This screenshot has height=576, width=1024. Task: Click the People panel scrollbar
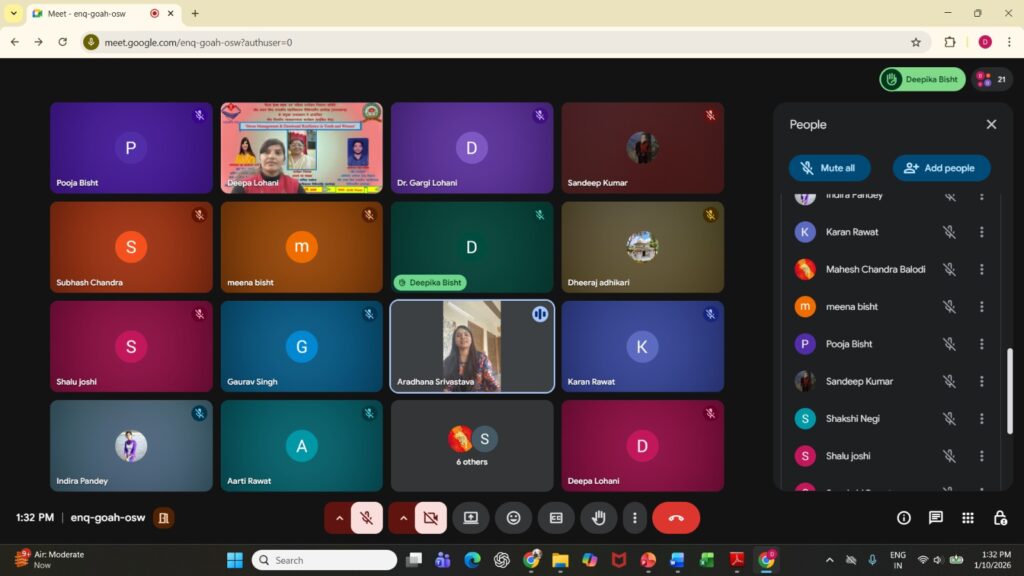pos(1009,390)
